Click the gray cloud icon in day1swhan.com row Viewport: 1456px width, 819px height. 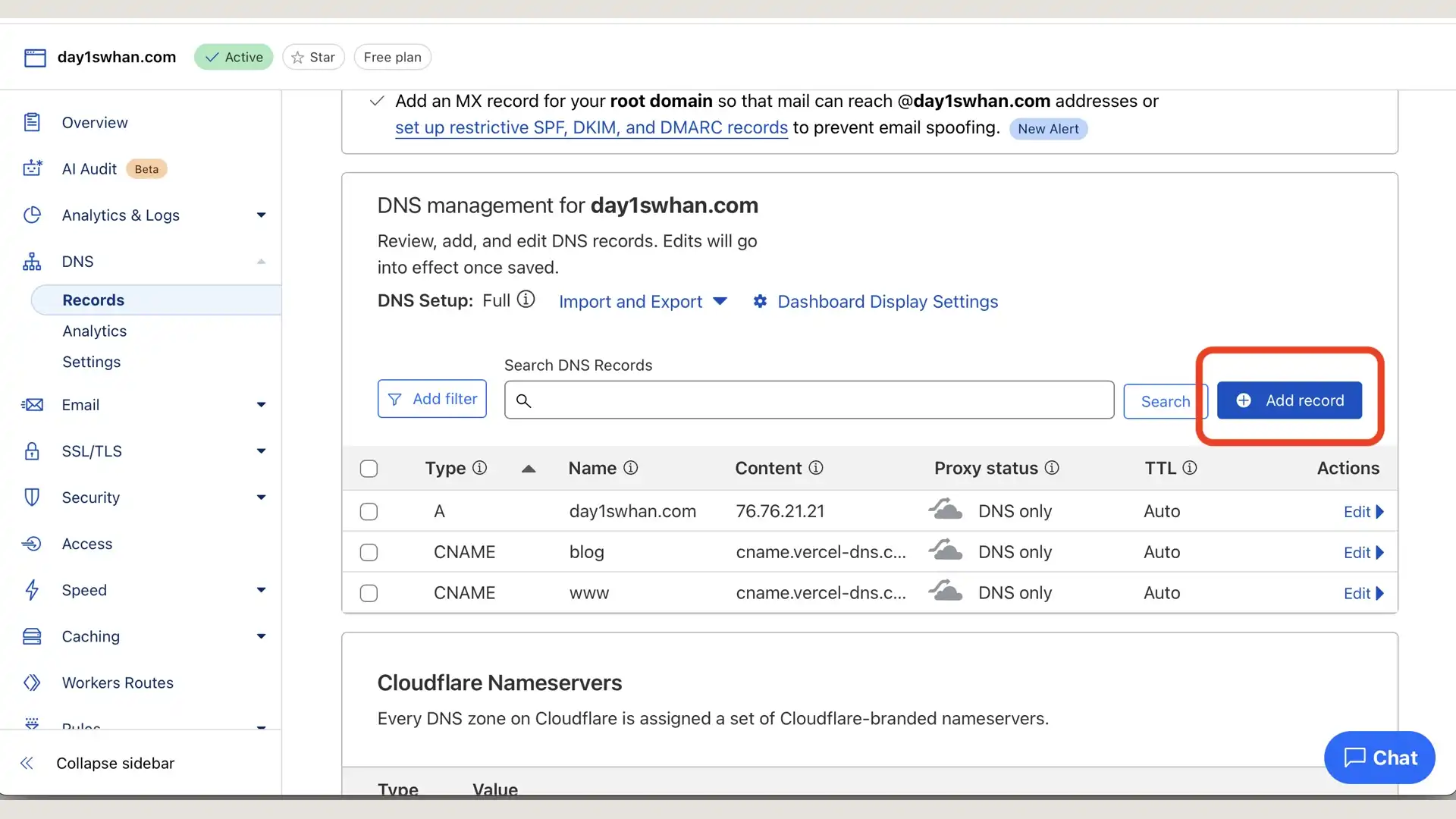pos(946,509)
